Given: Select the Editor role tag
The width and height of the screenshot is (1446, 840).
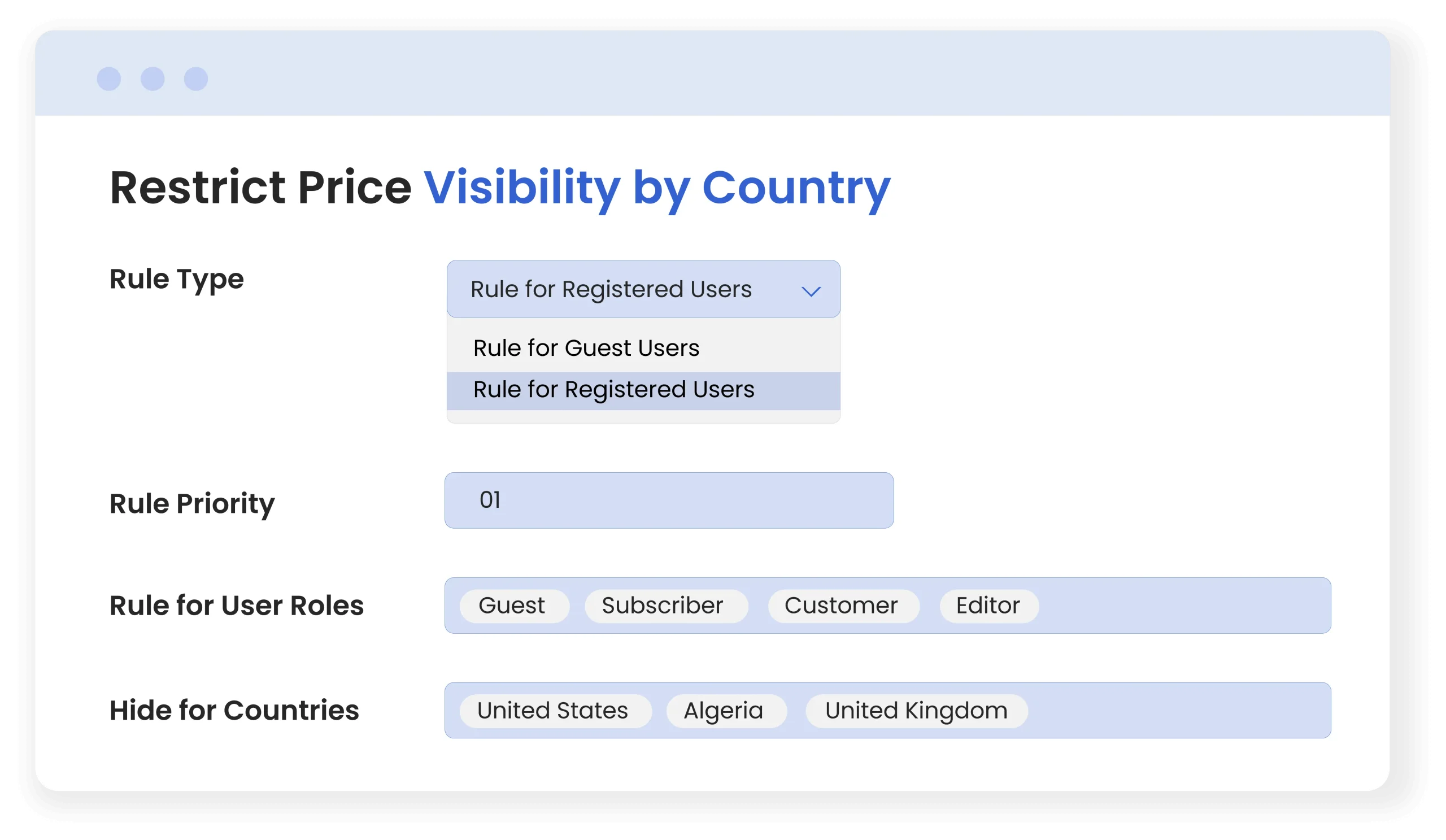Looking at the screenshot, I should 988,606.
